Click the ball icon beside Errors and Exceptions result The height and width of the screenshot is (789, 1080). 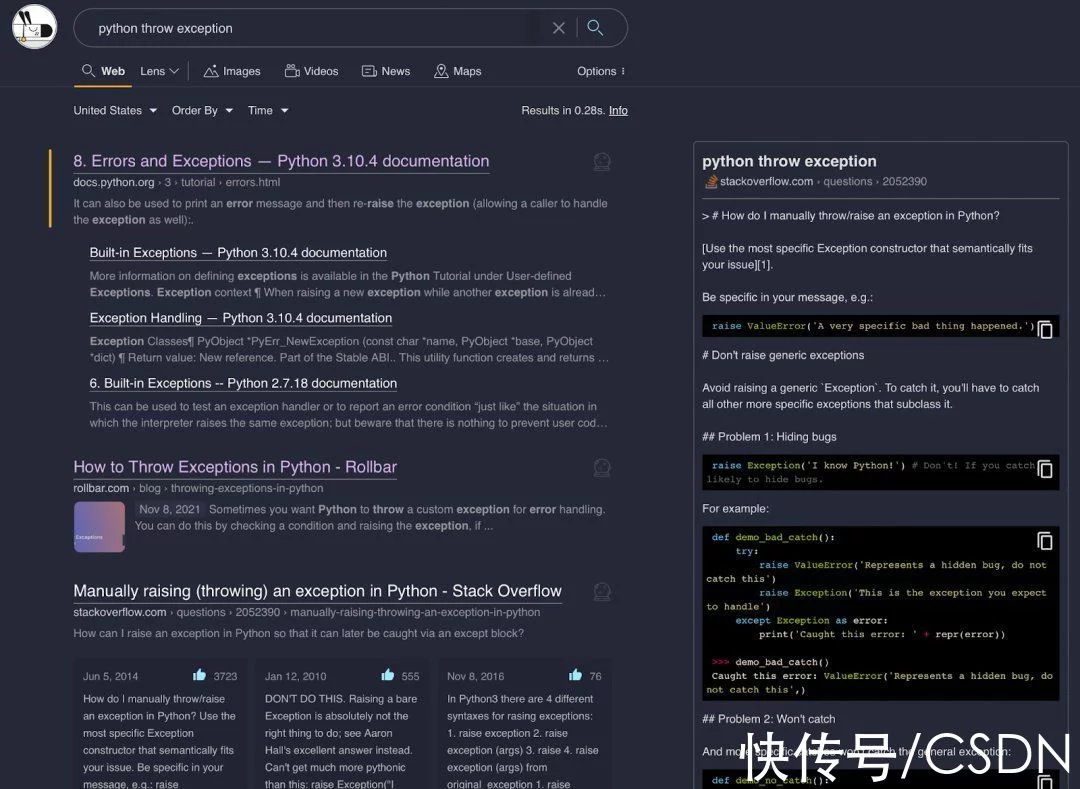[x=602, y=162]
